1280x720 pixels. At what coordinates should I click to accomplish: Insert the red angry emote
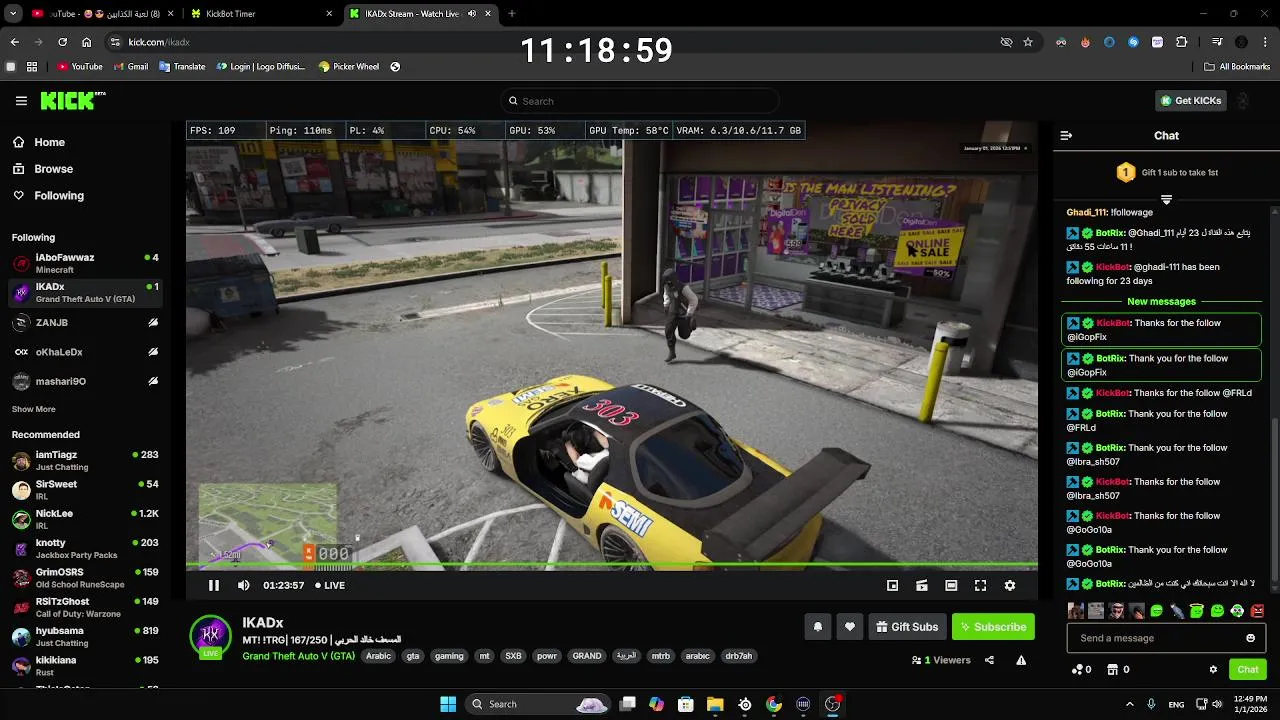[x=1257, y=611]
